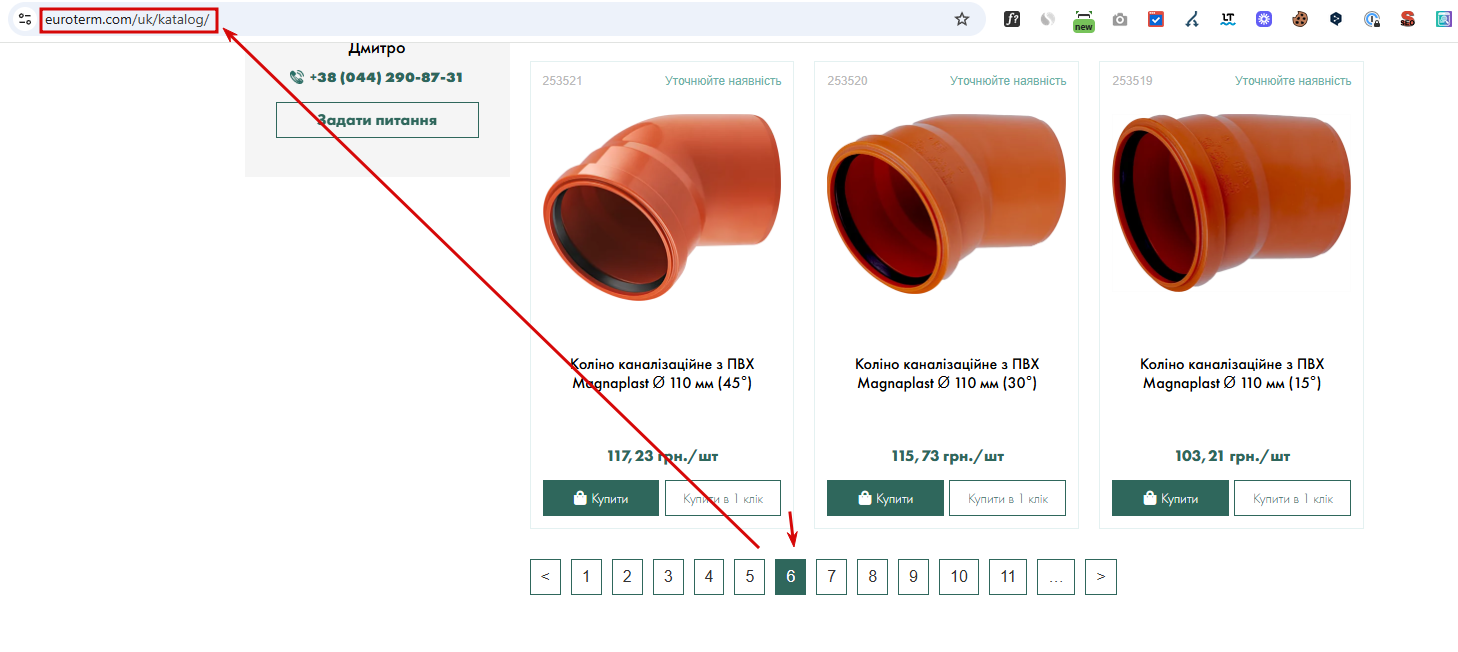Image resolution: width=1458 pixels, height=652 pixels.
Task: Go to pagination page 7
Action: pos(831,577)
